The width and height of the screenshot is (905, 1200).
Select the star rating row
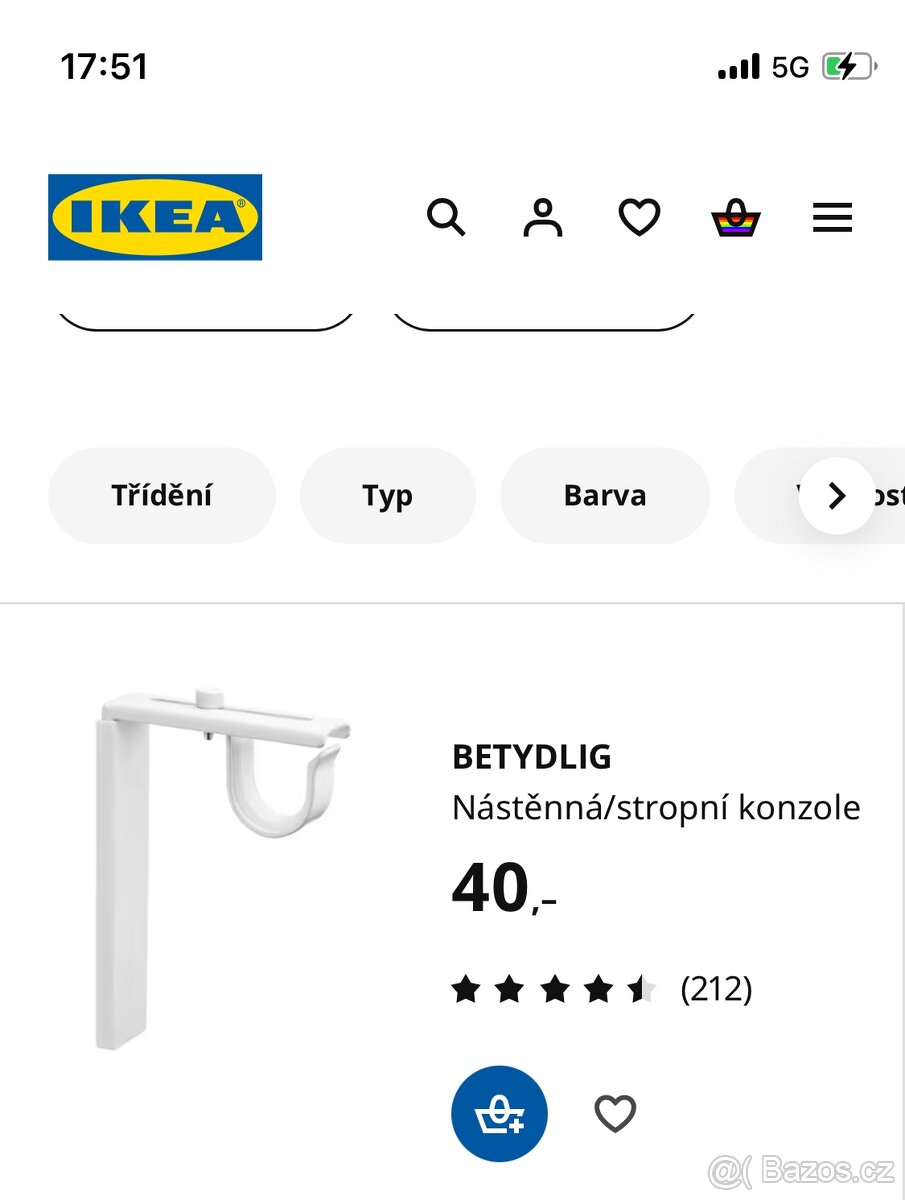554,990
